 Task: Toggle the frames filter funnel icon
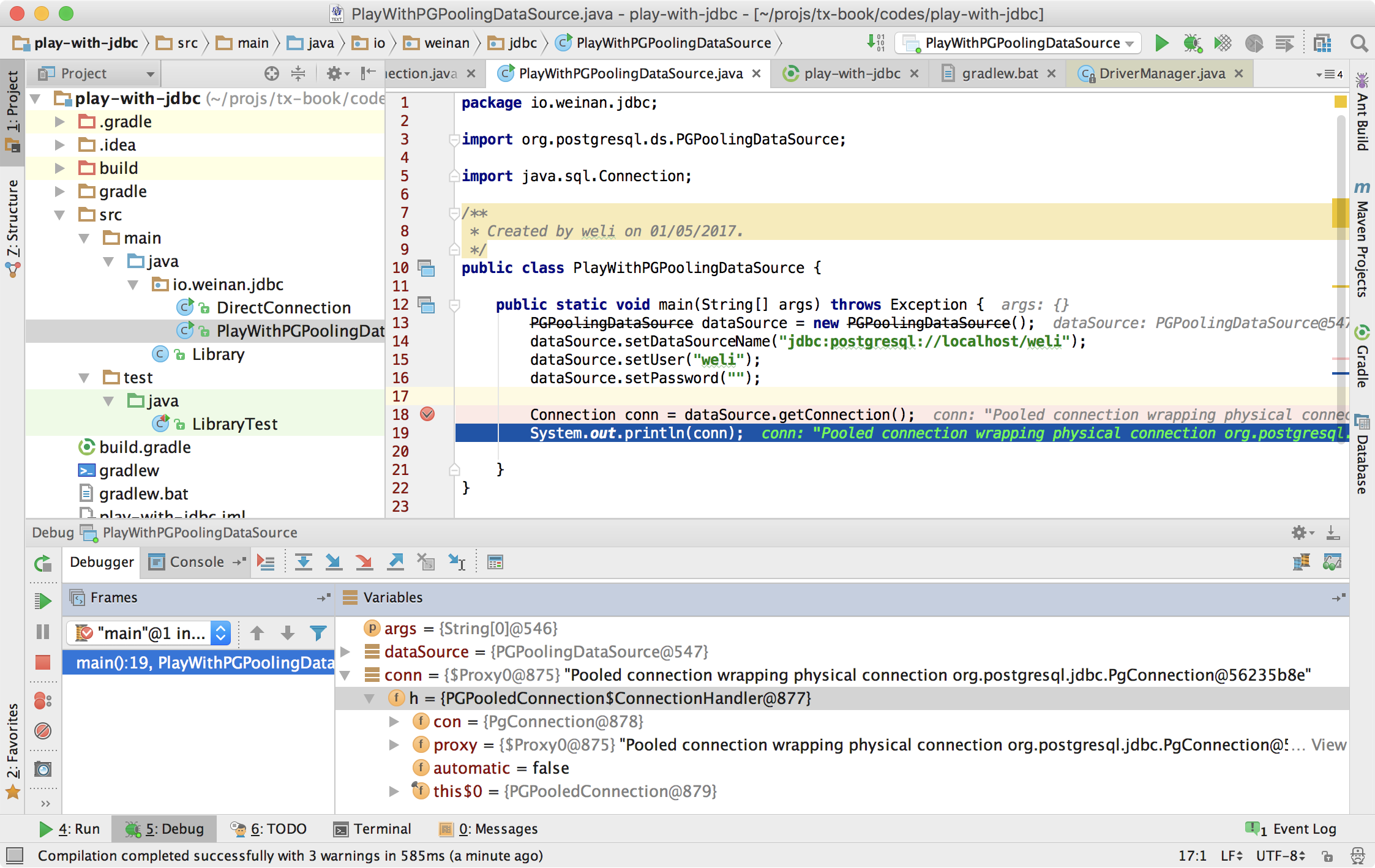(318, 633)
